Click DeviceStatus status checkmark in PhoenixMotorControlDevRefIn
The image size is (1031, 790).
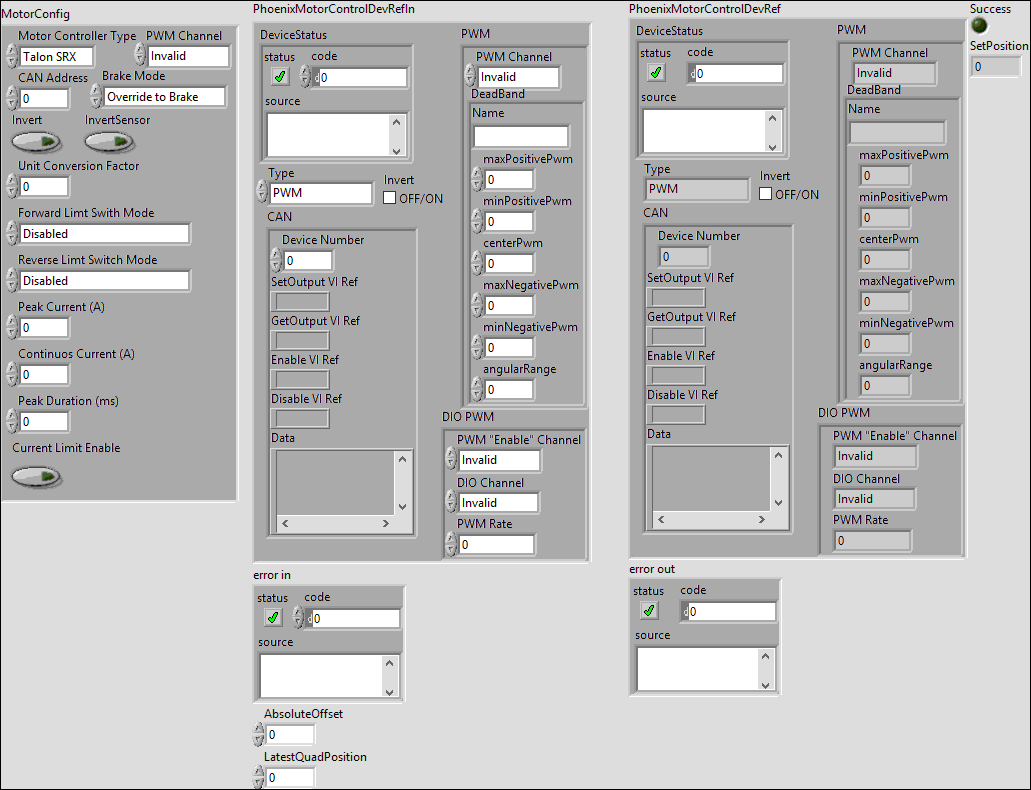pyautogui.click(x=280, y=77)
